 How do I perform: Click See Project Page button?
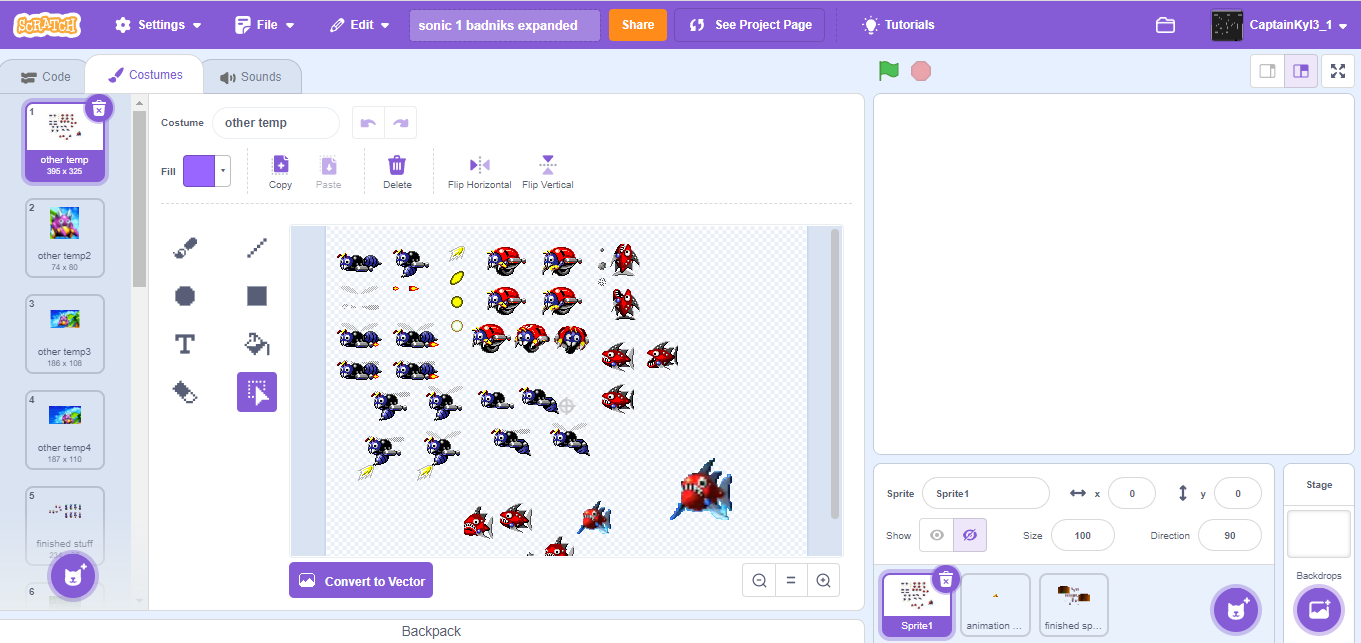[x=750, y=25]
